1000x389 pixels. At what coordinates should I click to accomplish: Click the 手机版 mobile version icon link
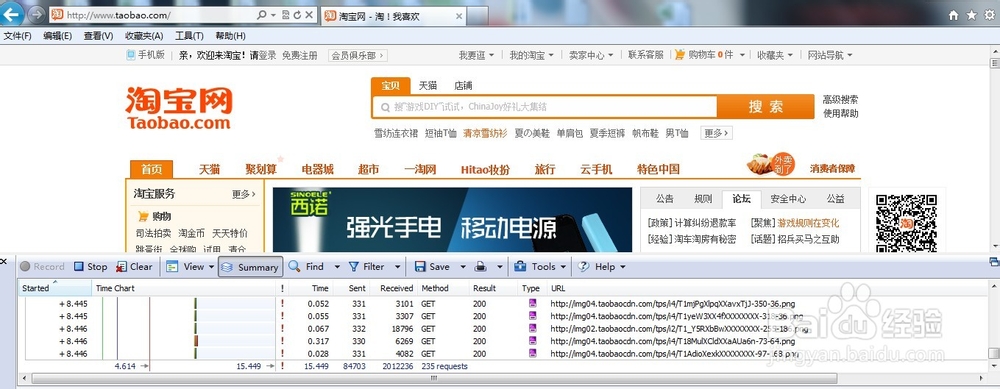tap(131, 55)
